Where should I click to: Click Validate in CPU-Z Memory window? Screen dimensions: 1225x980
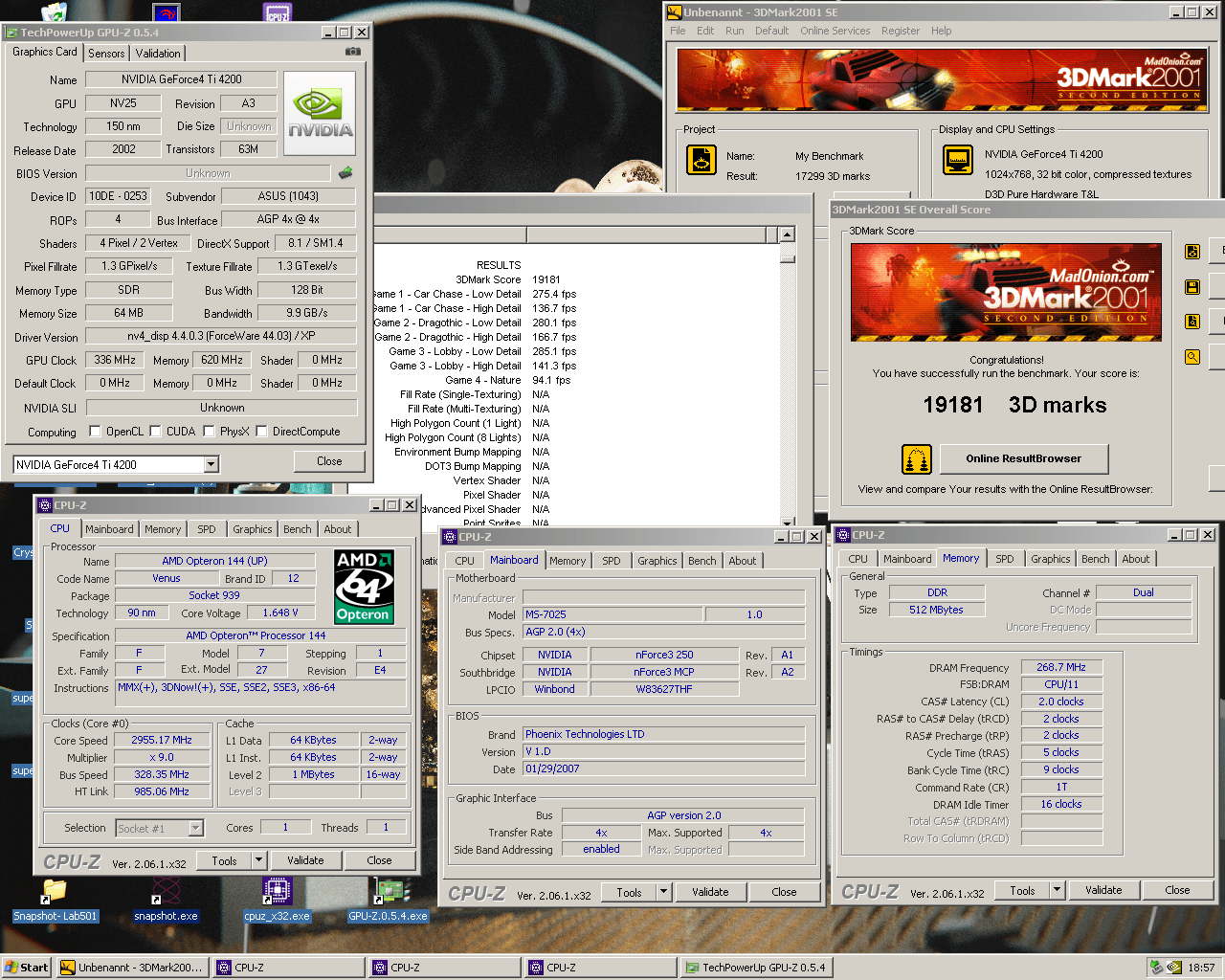(x=1103, y=890)
